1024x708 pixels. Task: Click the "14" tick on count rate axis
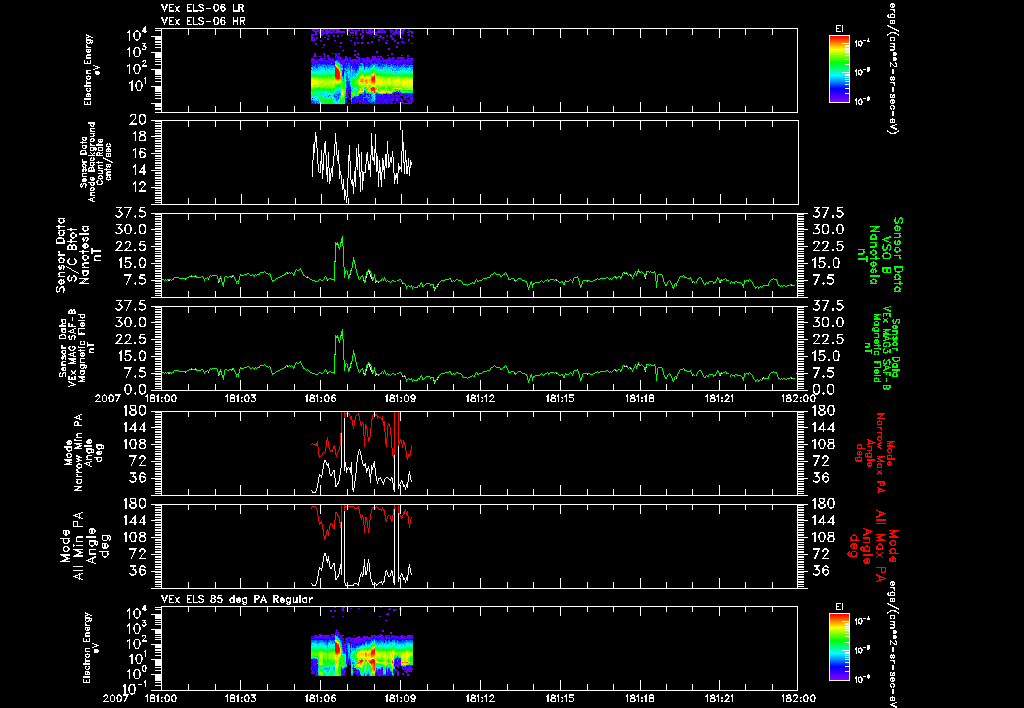139,170
